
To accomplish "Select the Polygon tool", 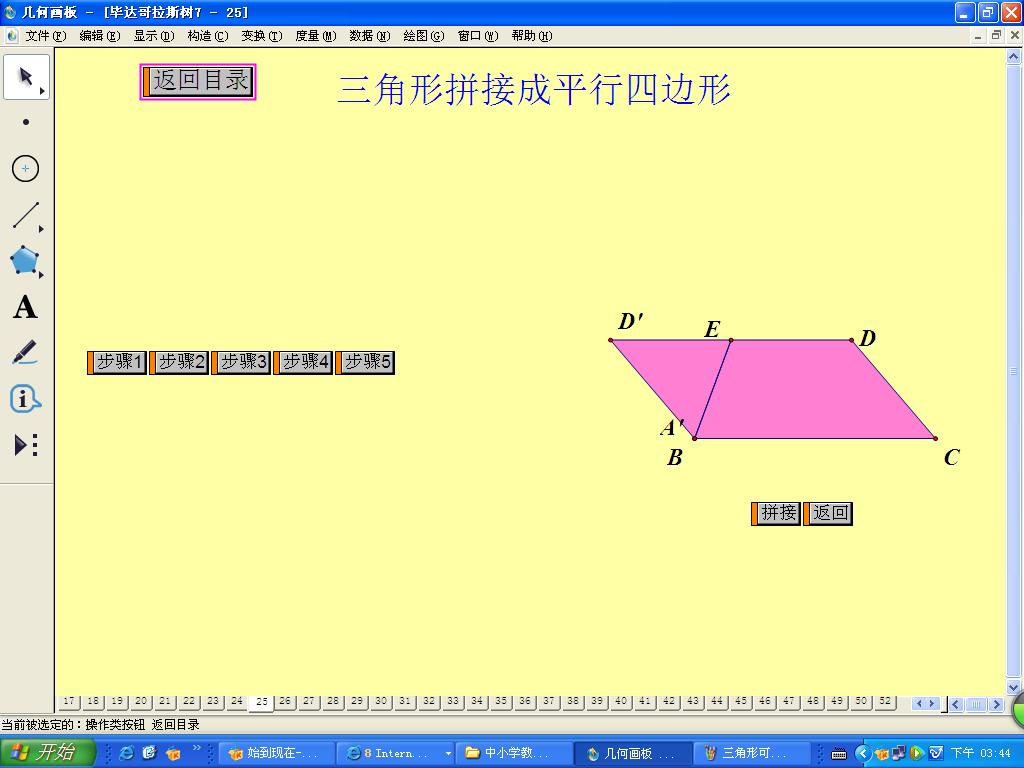I will [25, 261].
